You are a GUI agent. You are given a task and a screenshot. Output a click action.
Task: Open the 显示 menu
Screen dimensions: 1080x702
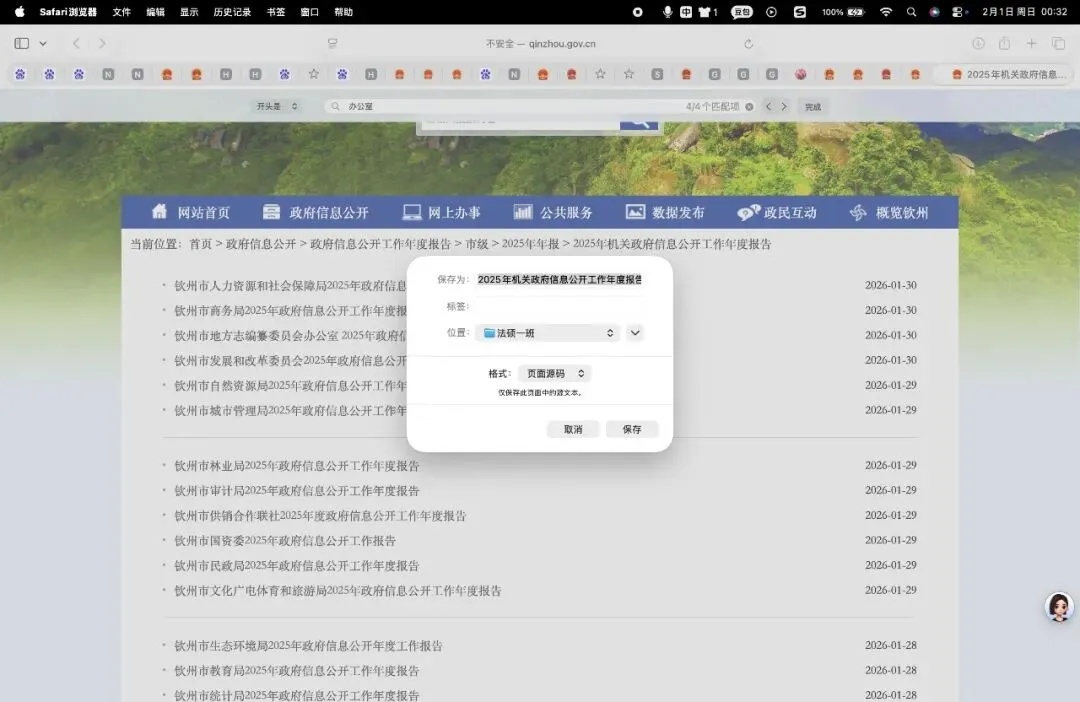click(189, 12)
